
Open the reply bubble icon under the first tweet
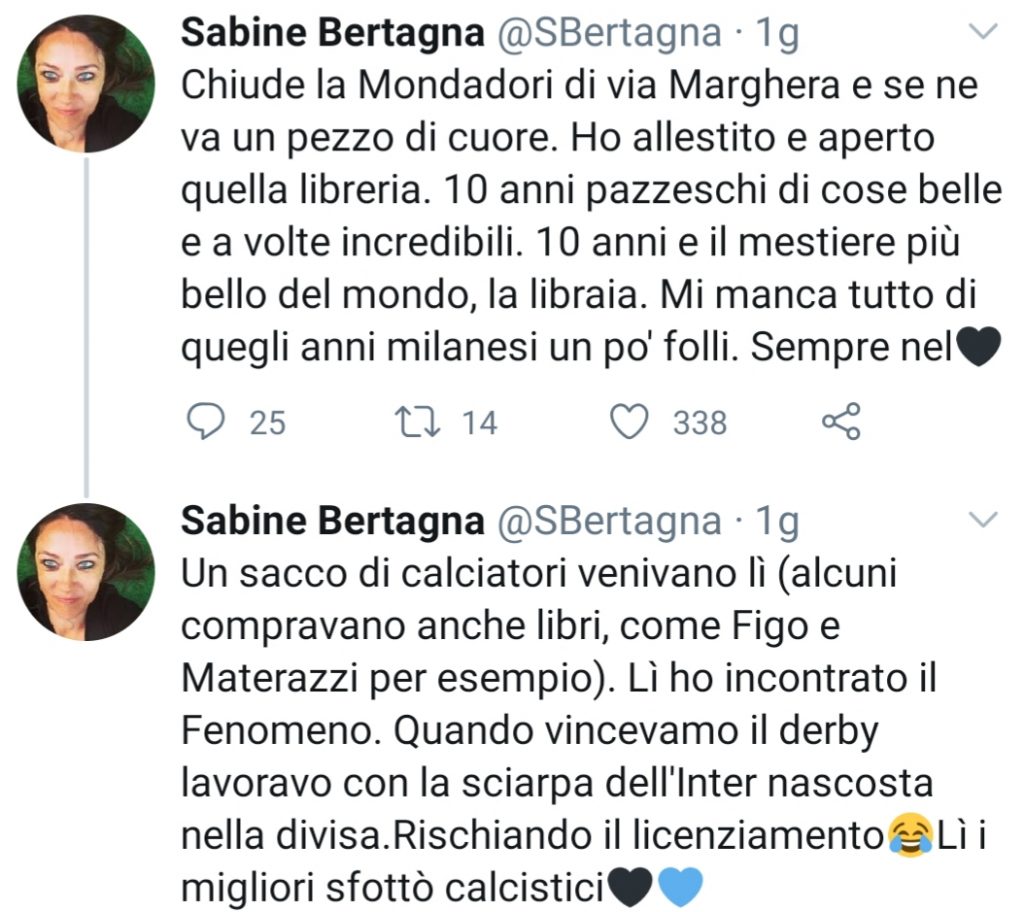(x=208, y=420)
